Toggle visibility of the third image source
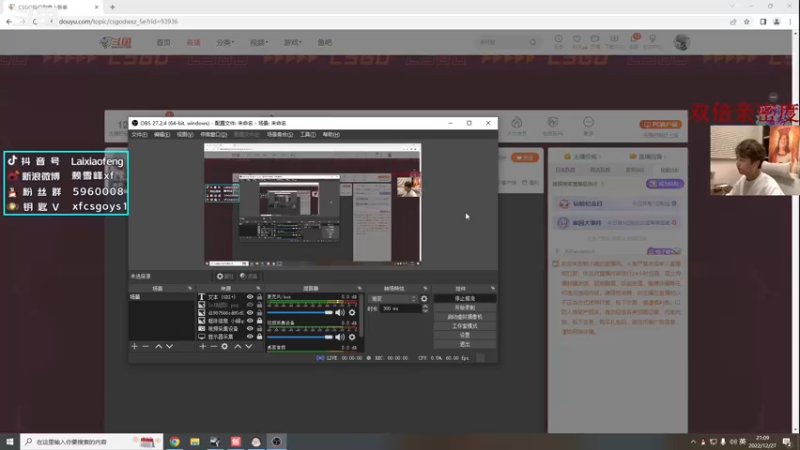This screenshot has width=800, height=450. [250, 313]
